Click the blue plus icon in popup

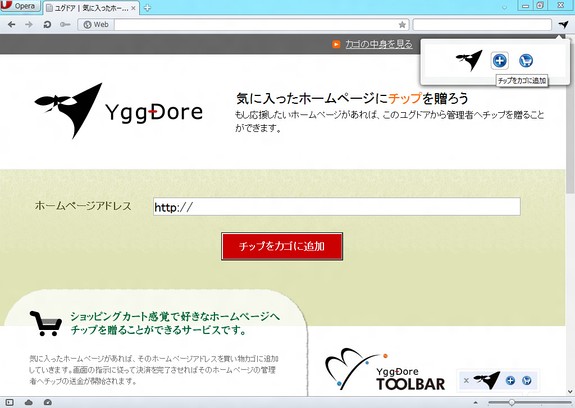coord(499,60)
